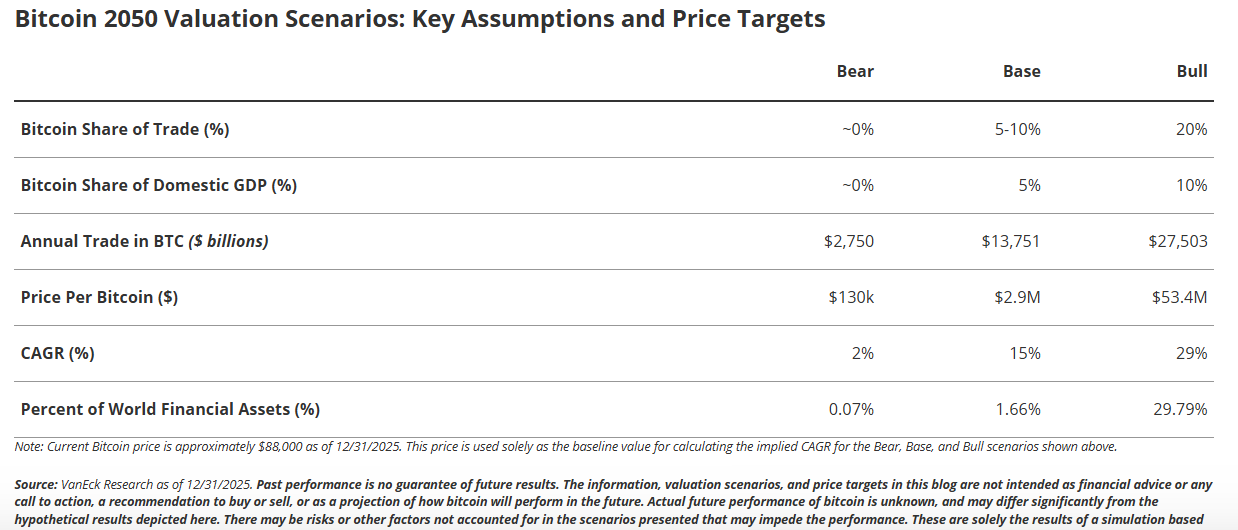Click the CAGR (%) row label

coord(58,353)
